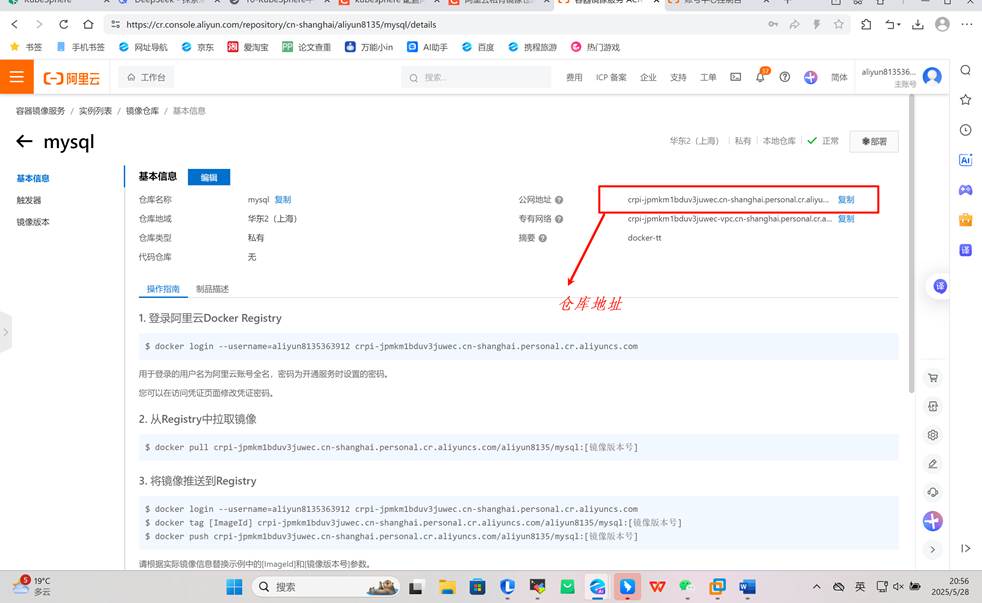
Task: Go to 镜像仓库 breadcrumb link
Action: [142, 111]
